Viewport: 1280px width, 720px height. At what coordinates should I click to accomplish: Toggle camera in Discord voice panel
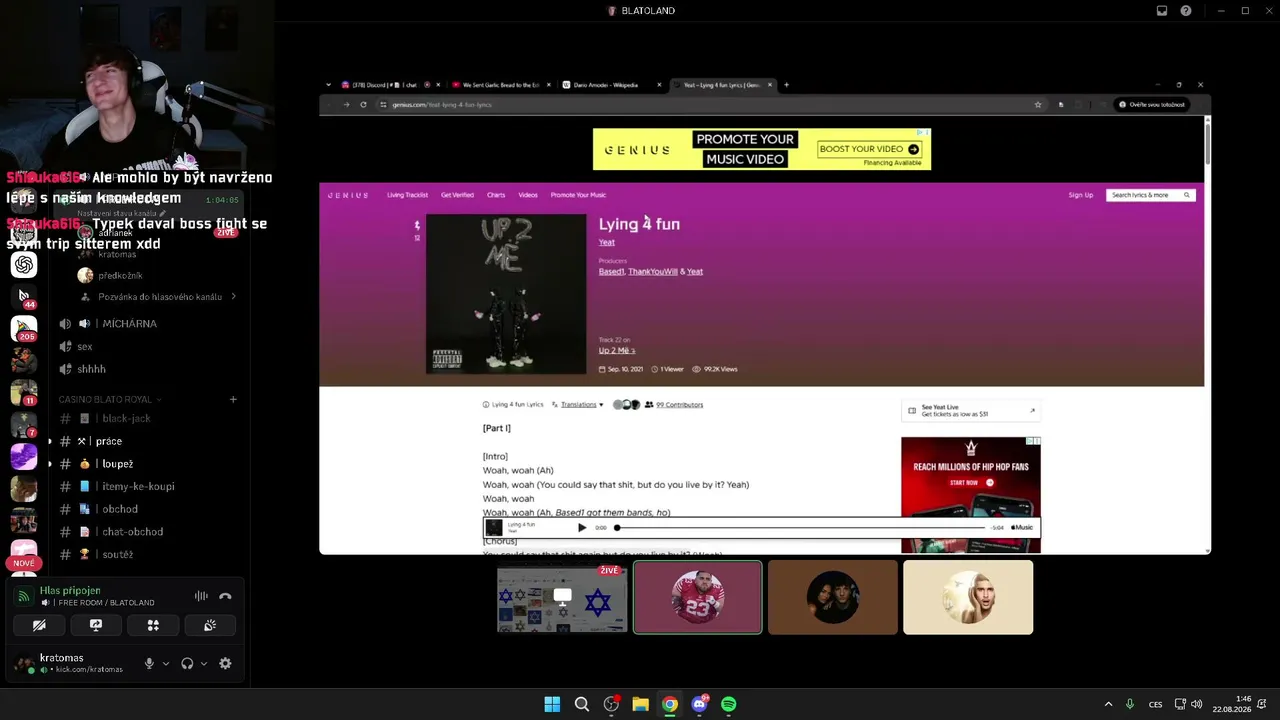39,625
